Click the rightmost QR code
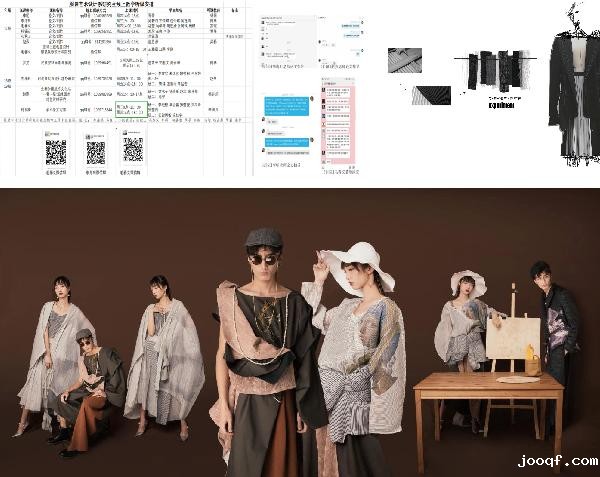Viewport: 600px width, 477px height. (133, 150)
